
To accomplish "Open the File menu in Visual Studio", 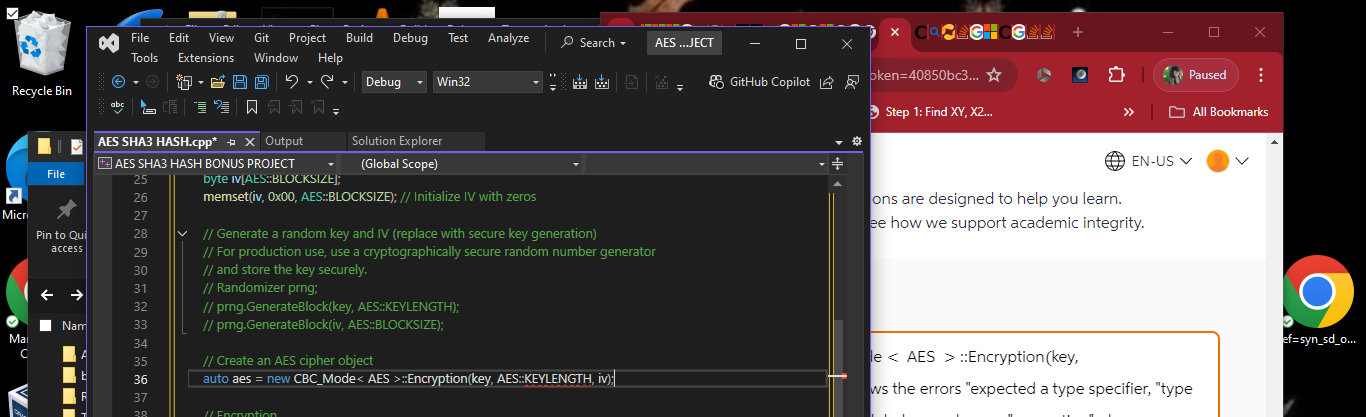I will point(140,38).
